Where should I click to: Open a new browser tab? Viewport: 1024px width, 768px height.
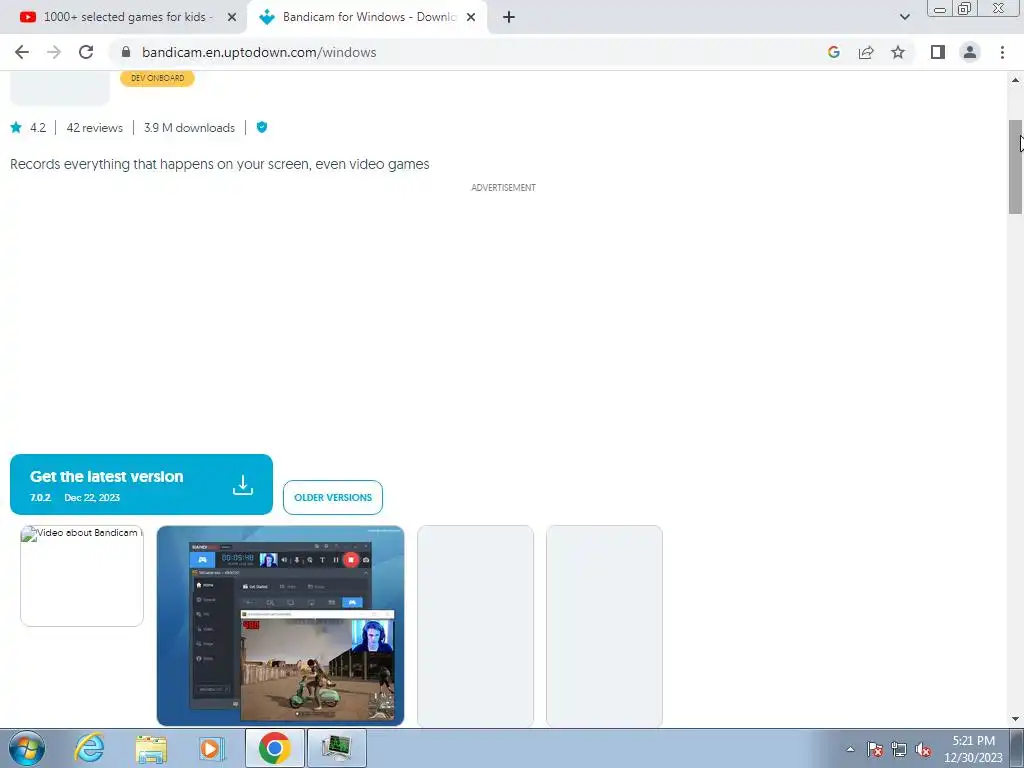point(509,17)
